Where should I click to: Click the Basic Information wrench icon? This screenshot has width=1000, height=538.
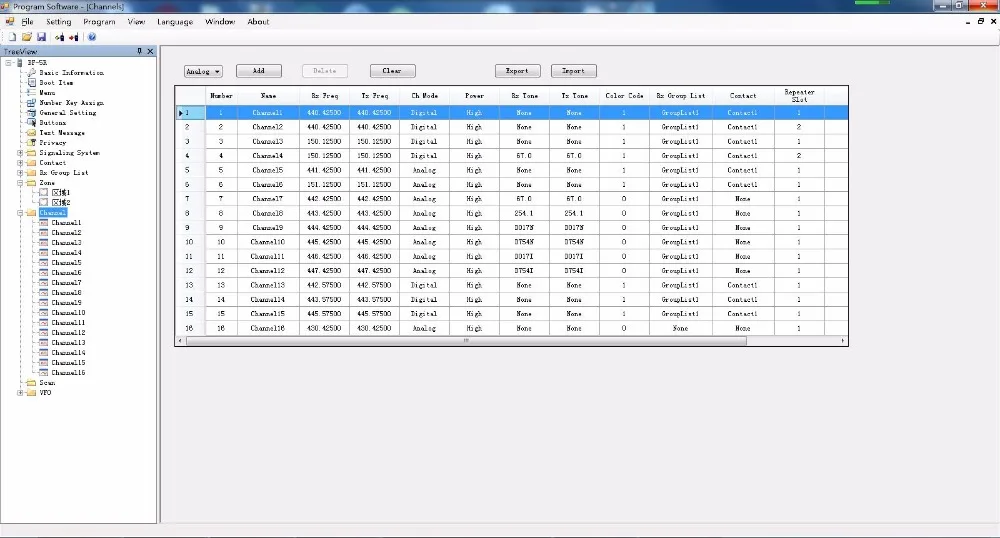pos(31,73)
